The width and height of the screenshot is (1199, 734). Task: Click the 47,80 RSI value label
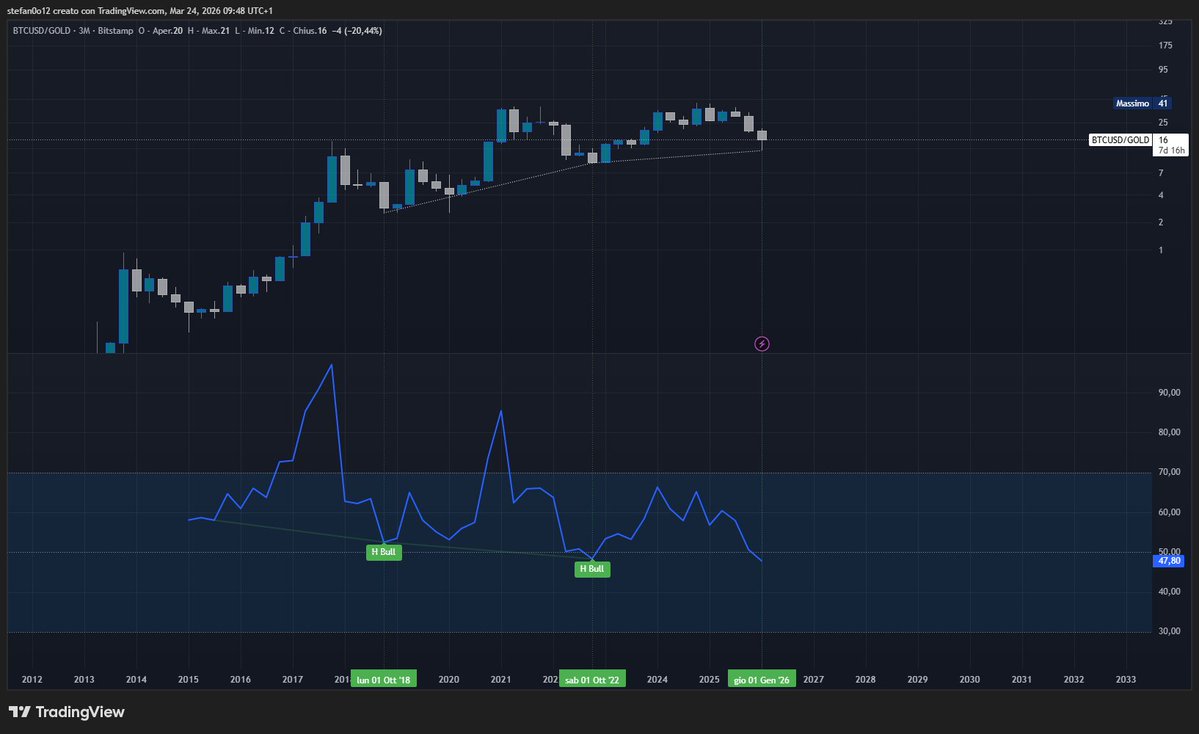tap(1169, 561)
